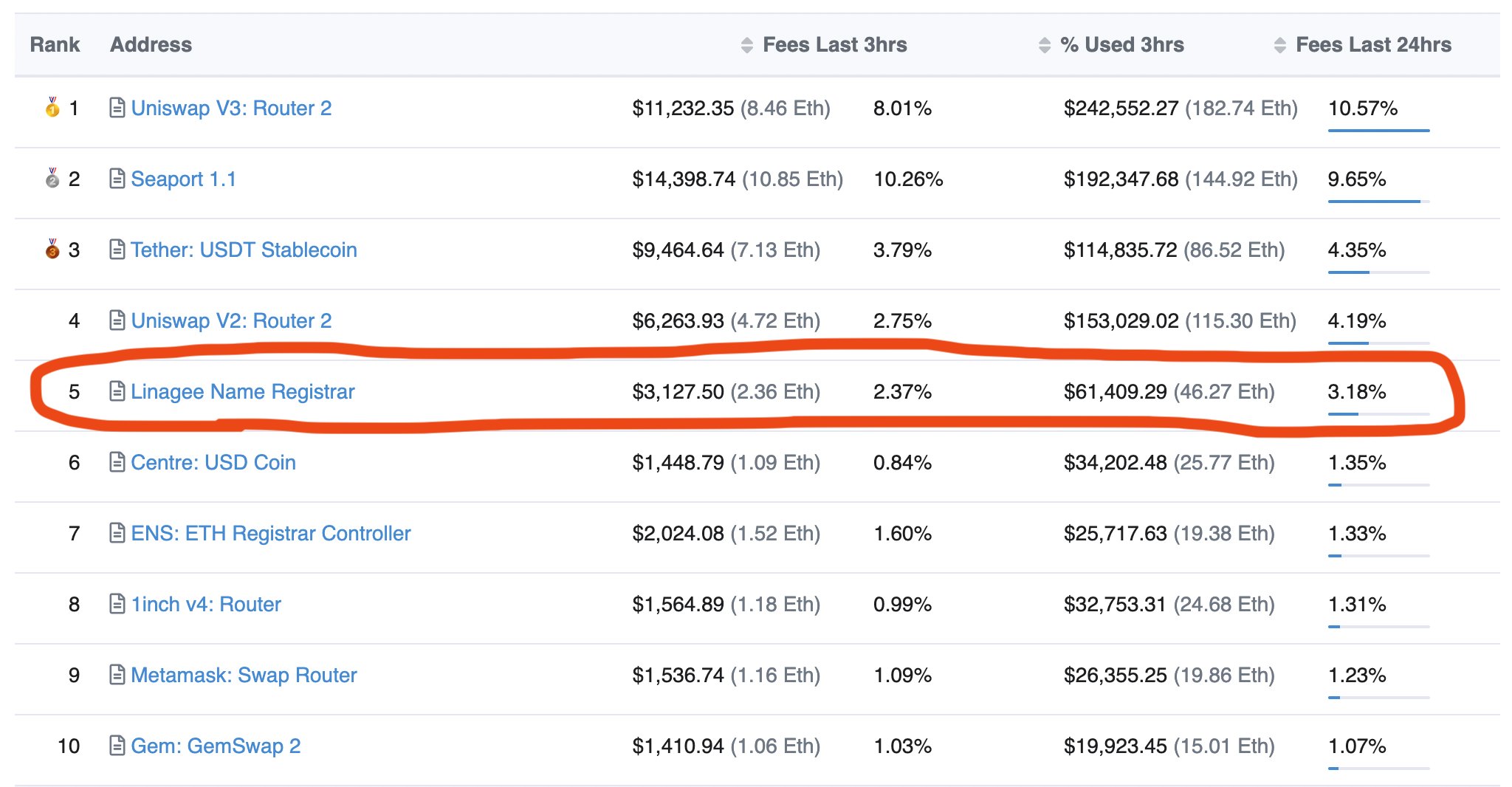Click the progress bar under 1.07%
The height and width of the screenshot is (787, 1512).
(x=1378, y=769)
